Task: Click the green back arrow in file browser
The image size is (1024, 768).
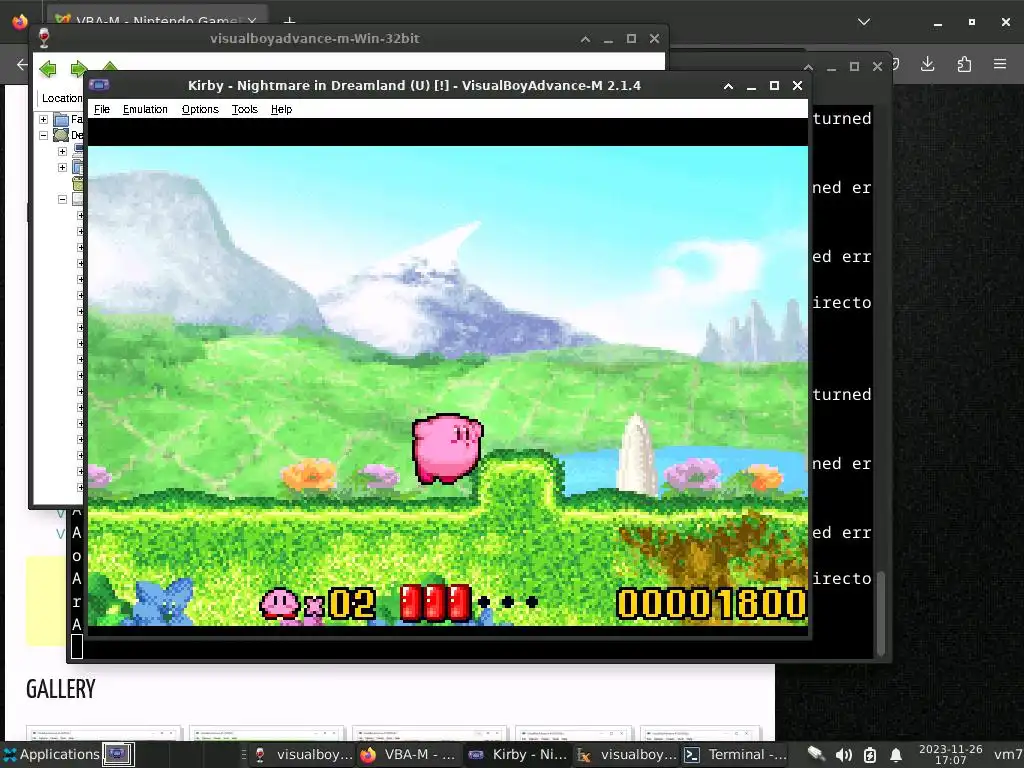Action: tap(48, 69)
